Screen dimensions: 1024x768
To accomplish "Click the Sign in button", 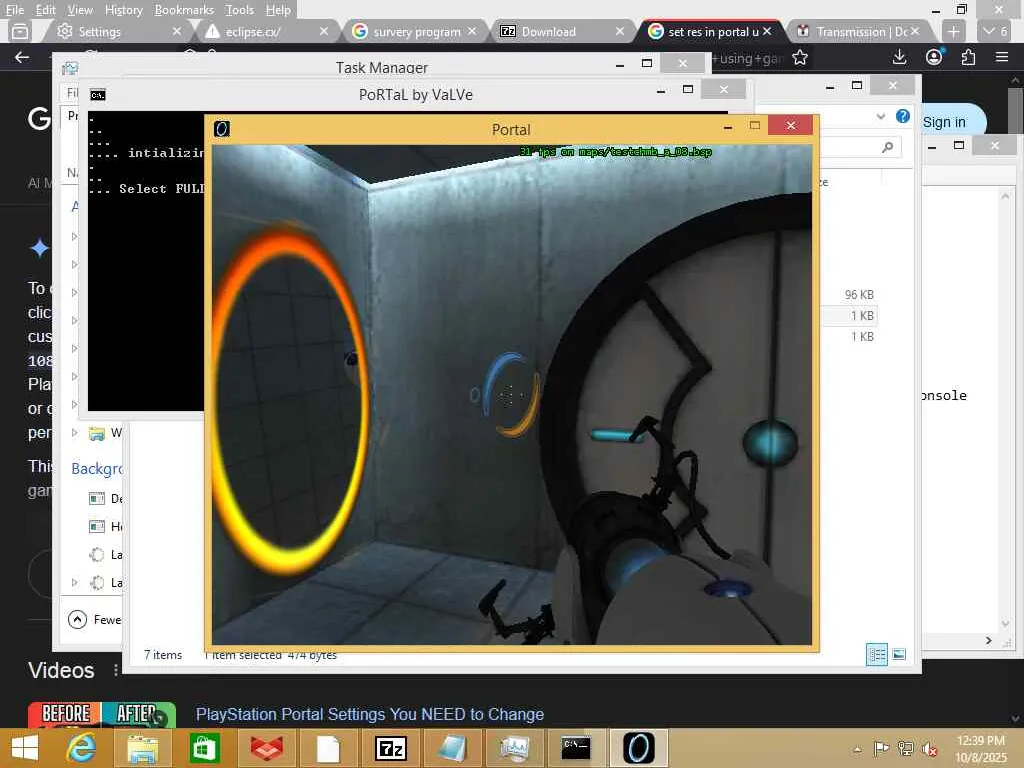I will [944, 122].
